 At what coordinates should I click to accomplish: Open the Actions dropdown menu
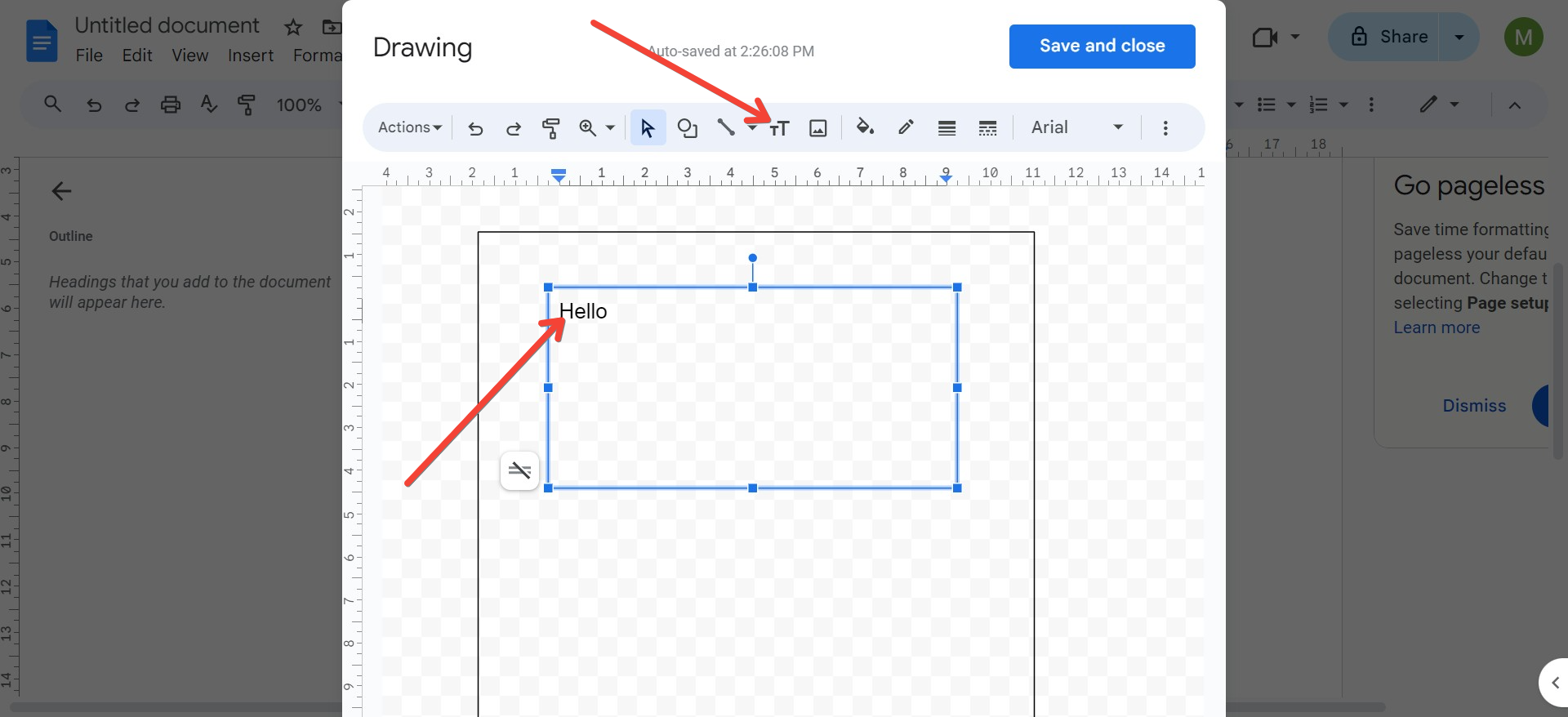coord(410,127)
